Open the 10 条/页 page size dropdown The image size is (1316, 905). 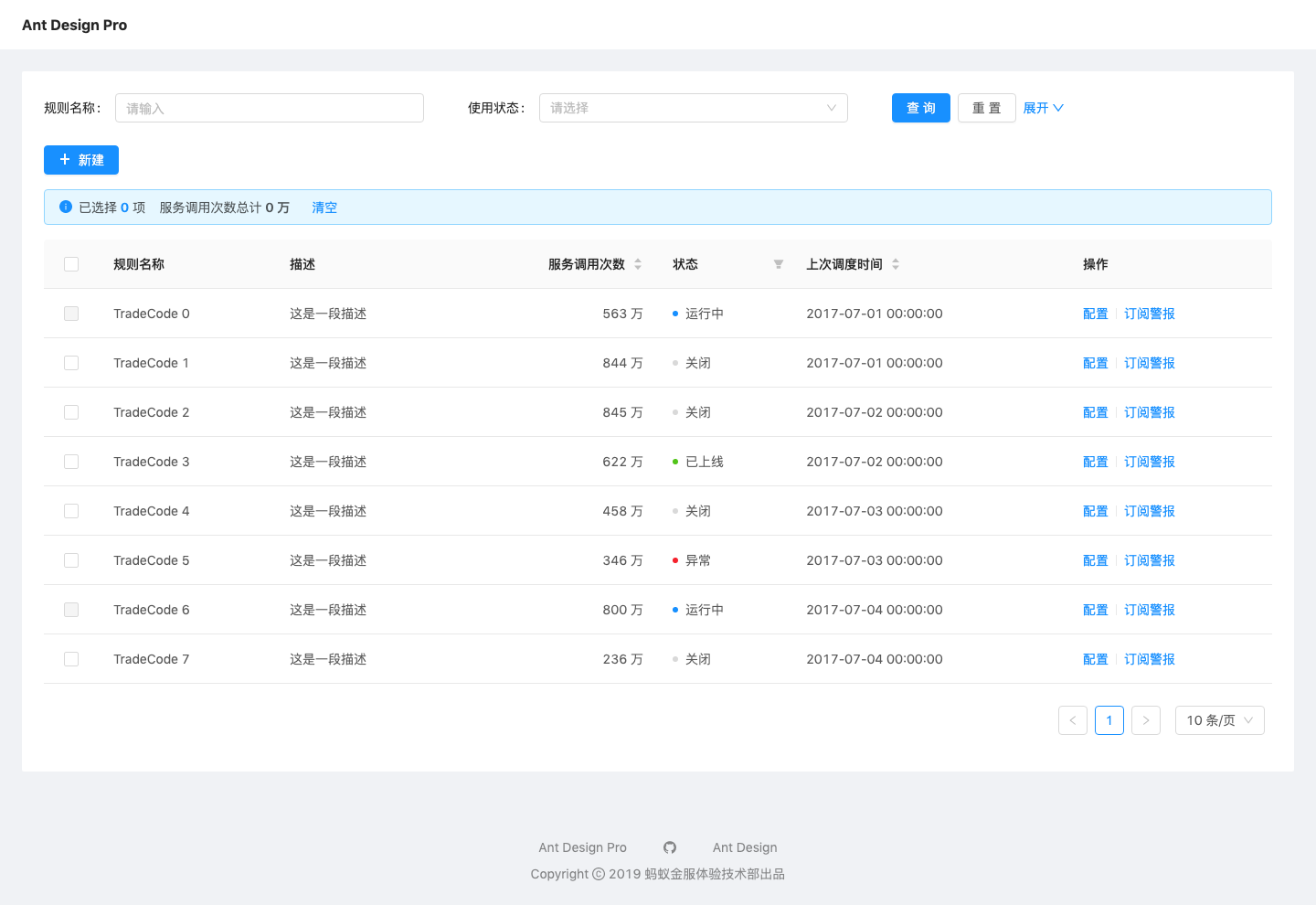click(1220, 720)
